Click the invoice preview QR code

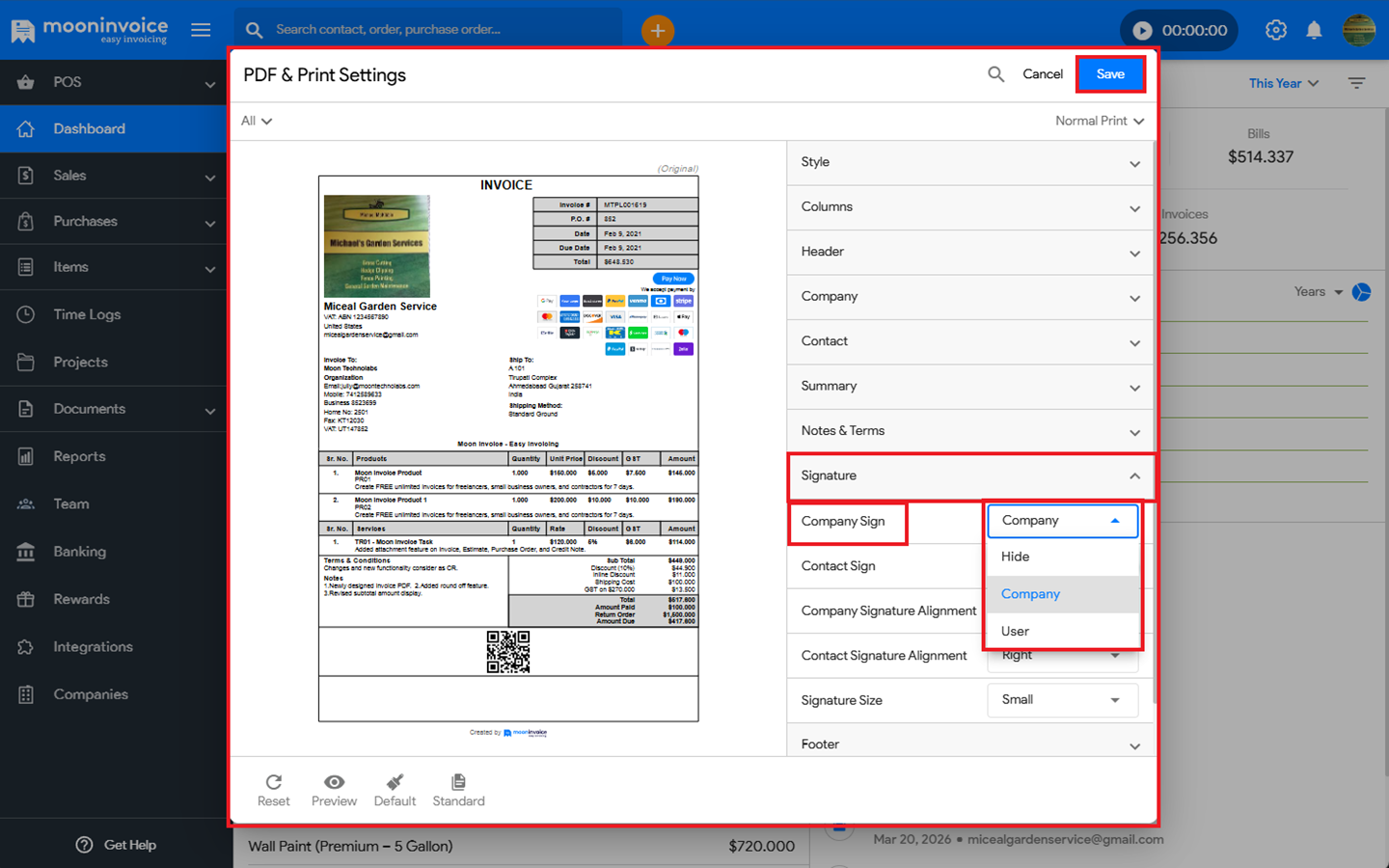[x=508, y=652]
